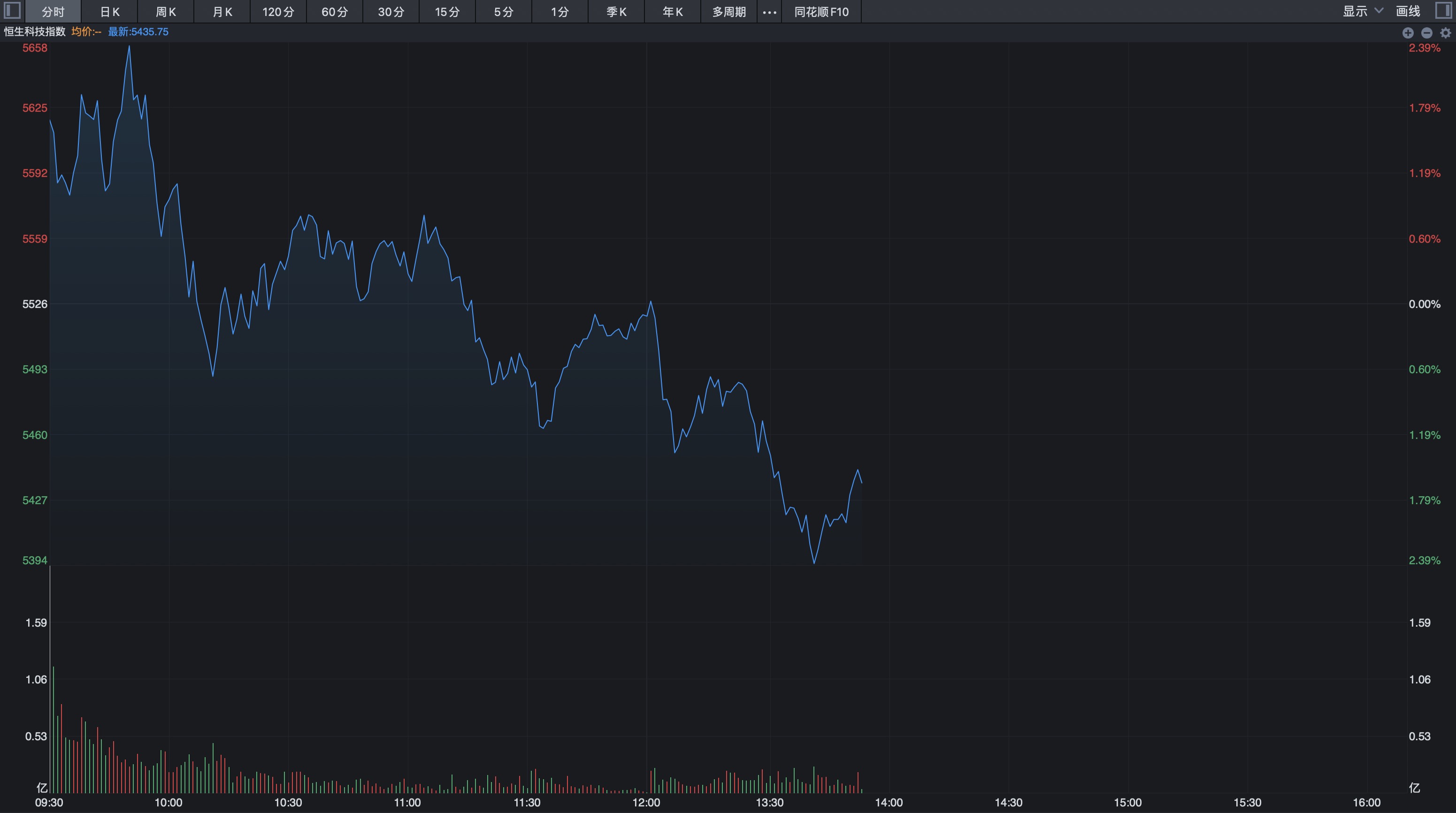Select the 分时 intraday tab
Image resolution: width=1456 pixels, height=813 pixels.
(53, 12)
